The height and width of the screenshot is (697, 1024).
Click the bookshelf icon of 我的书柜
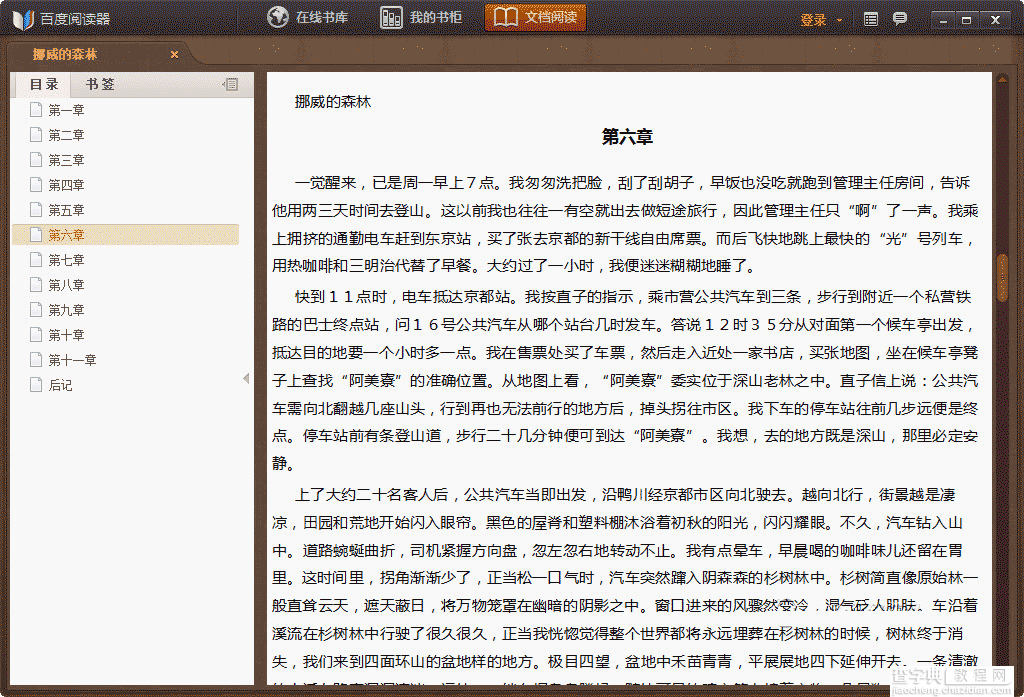click(x=391, y=18)
